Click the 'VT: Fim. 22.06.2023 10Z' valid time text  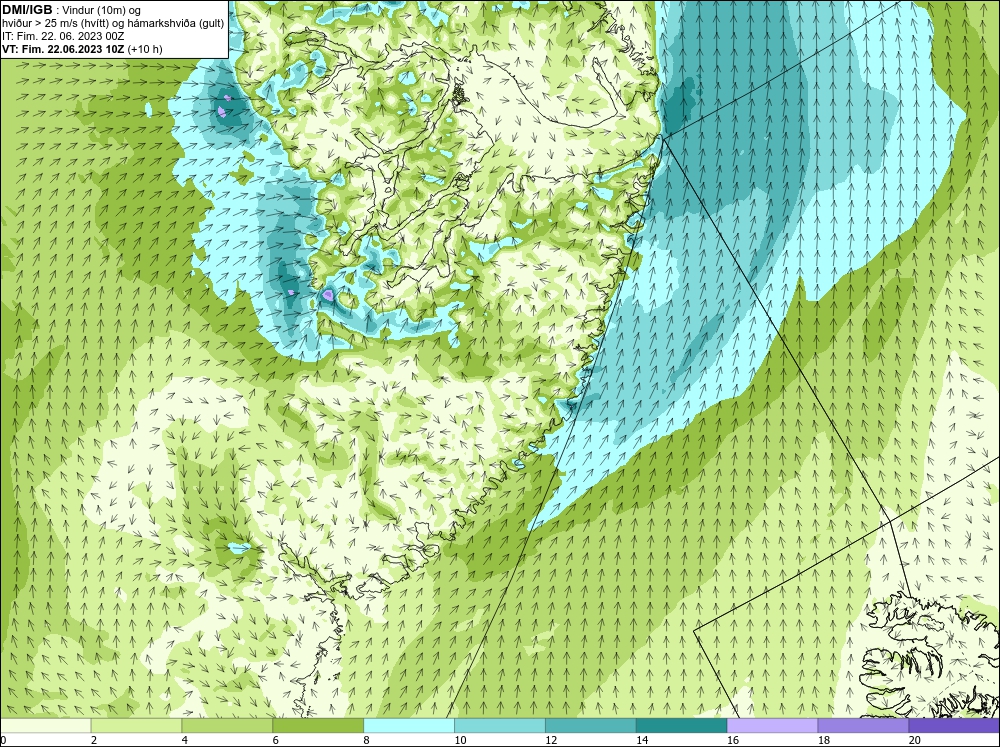click(x=64, y=49)
